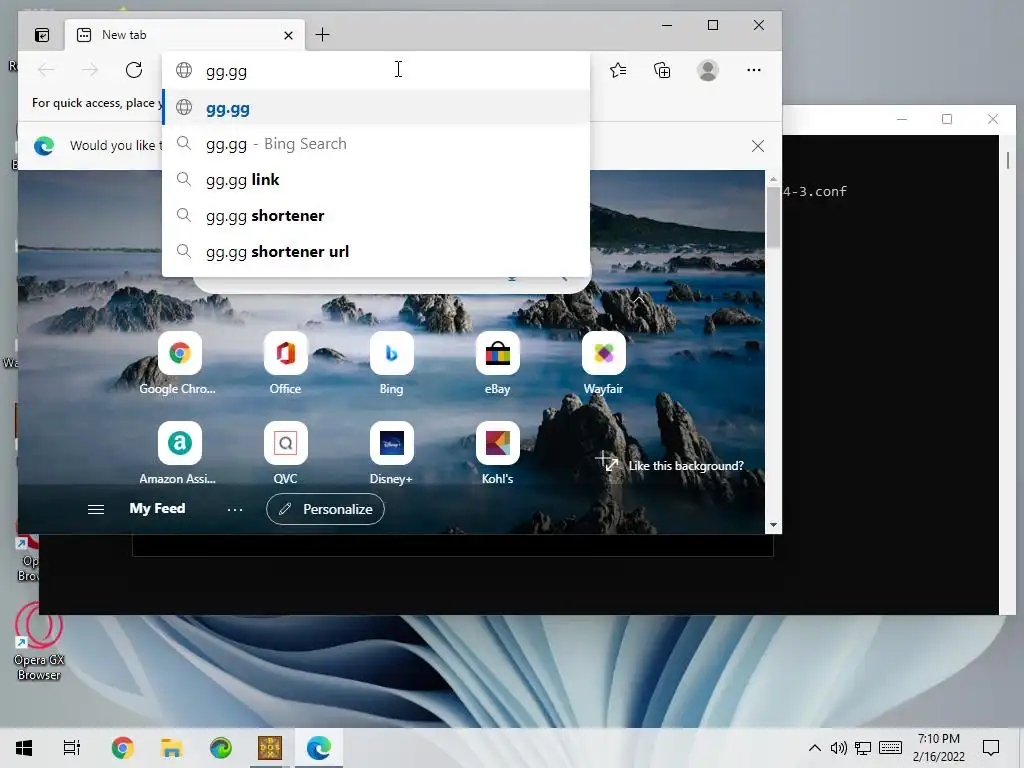
Task: Open Task View from the taskbar
Action: 72,748
